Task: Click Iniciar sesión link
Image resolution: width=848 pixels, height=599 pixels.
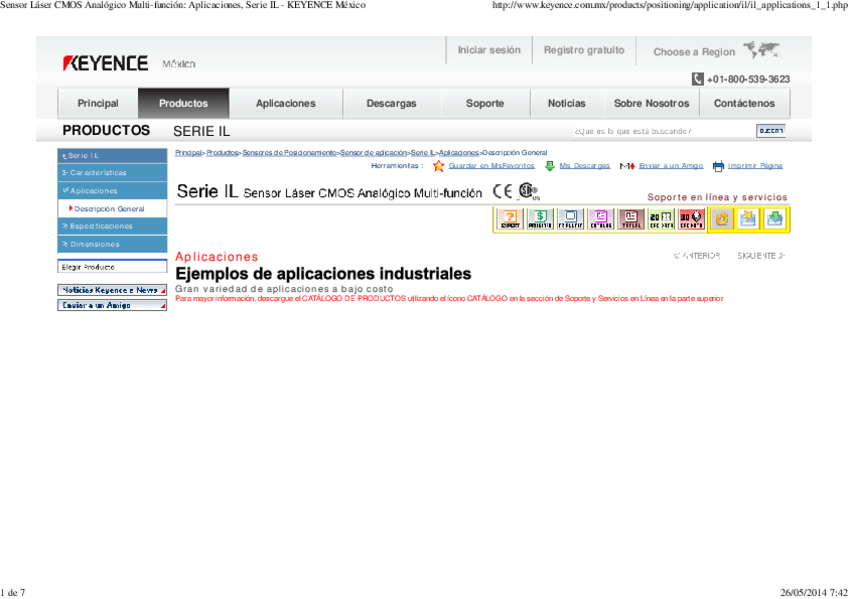Action: [x=489, y=50]
